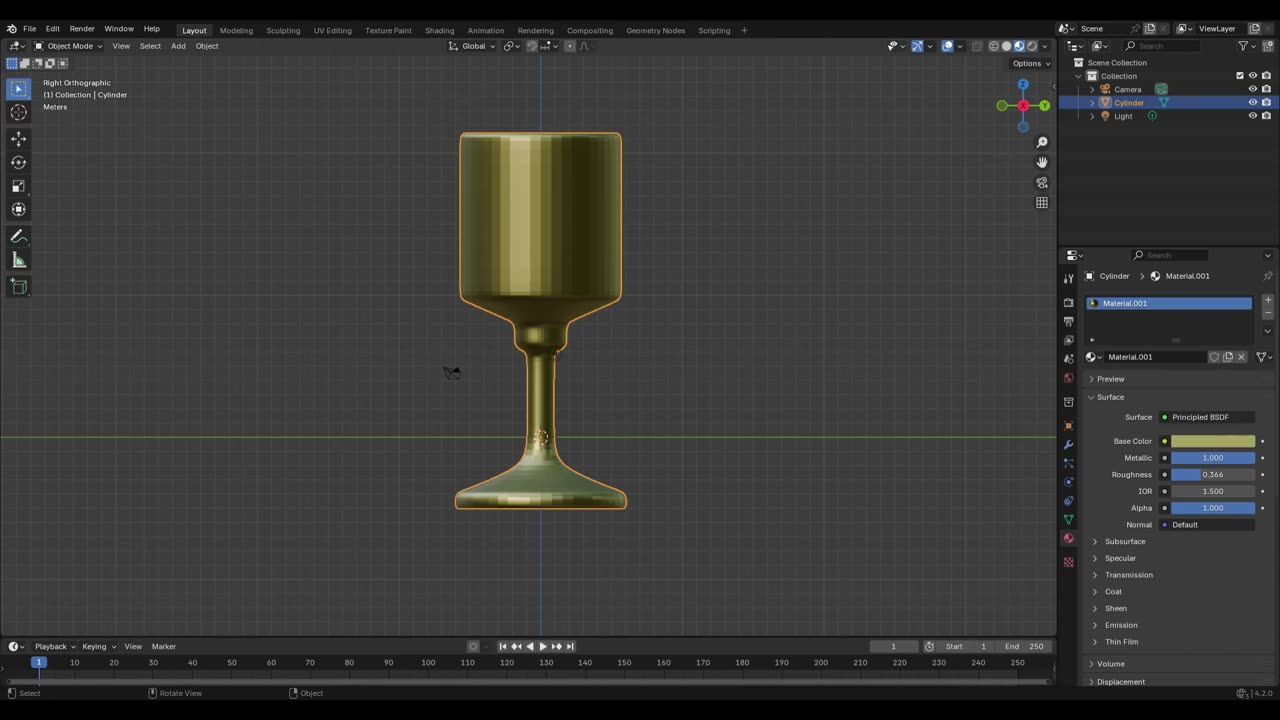Switch to solid viewport shading

1006,46
